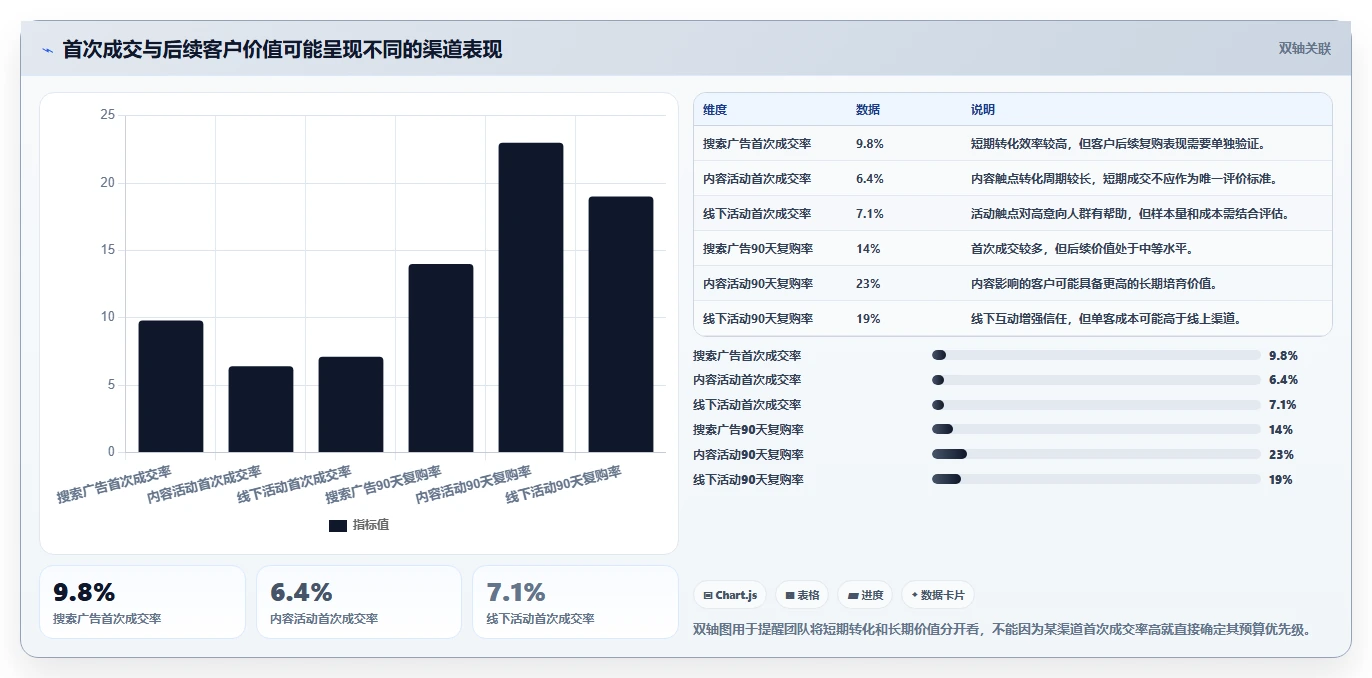Open the 6.4% 内容活动首次成交率 data card
Viewport: 1372px width, 678px height.
pos(359,602)
